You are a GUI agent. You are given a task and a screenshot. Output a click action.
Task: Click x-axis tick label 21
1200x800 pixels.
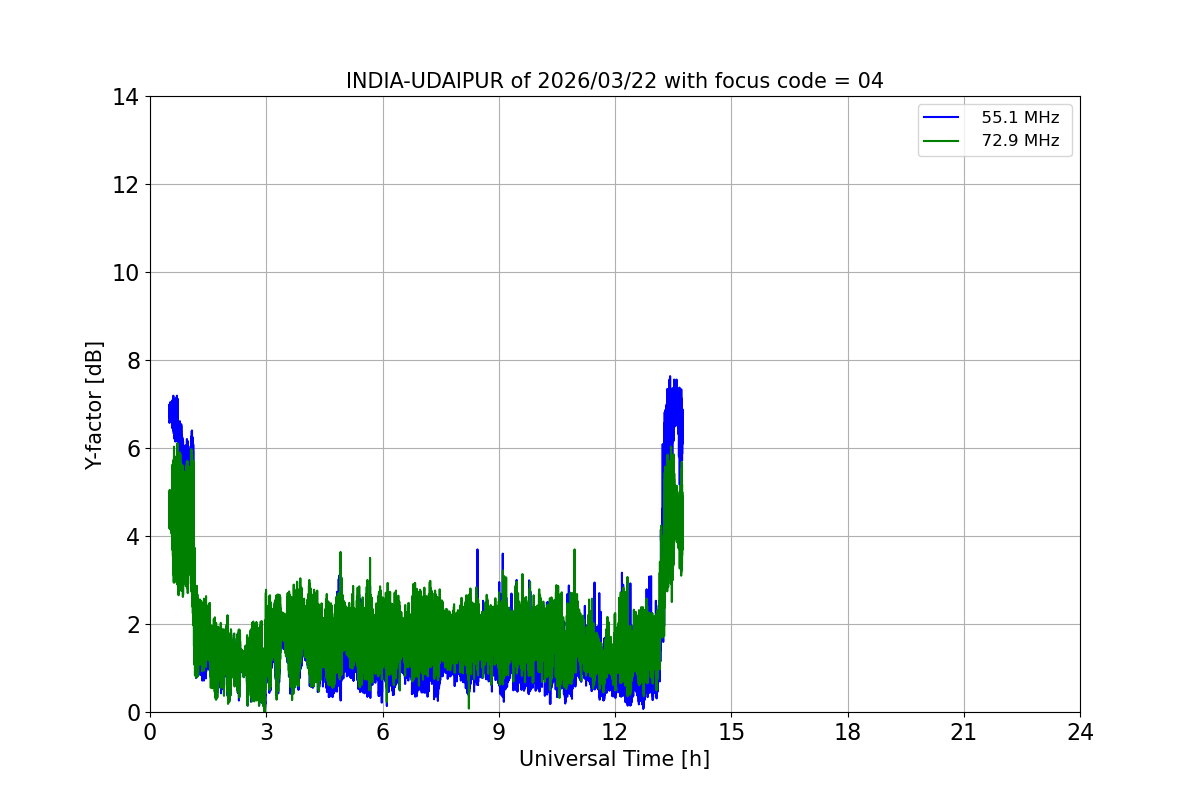964,733
